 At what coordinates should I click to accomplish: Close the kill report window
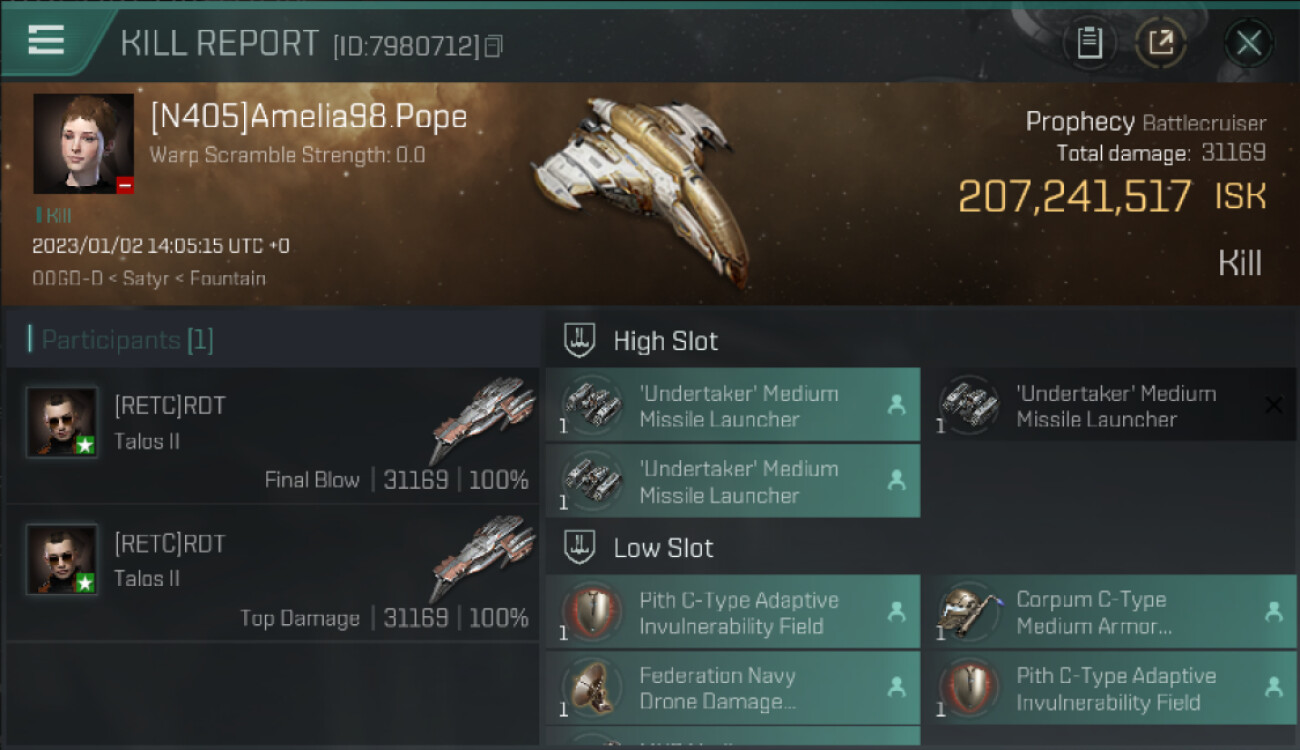pyautogui.click(x=1248, y=43)
